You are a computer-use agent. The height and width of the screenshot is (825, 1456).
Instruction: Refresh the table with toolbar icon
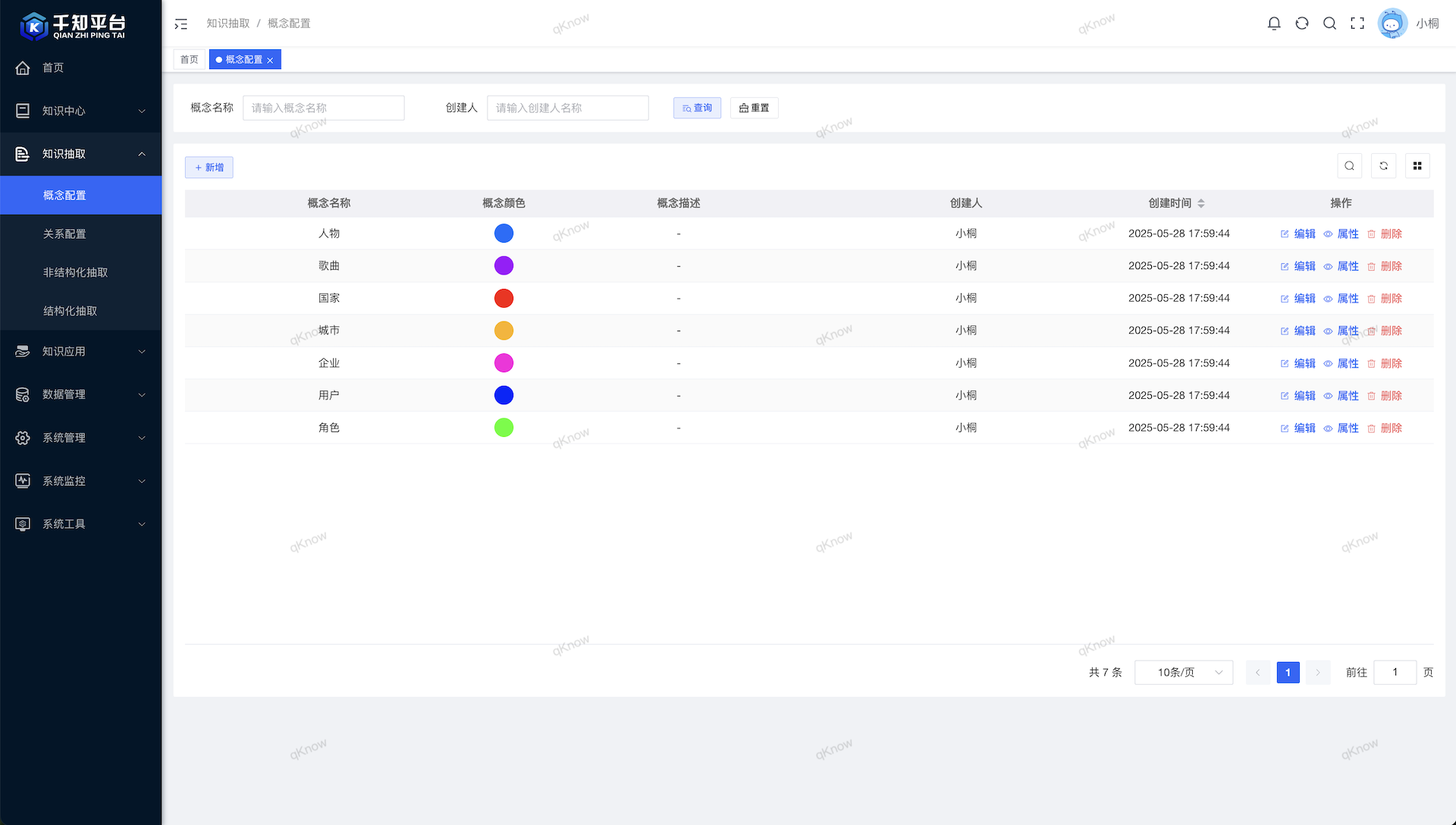pyautogui.click(x=1383, y=166)
